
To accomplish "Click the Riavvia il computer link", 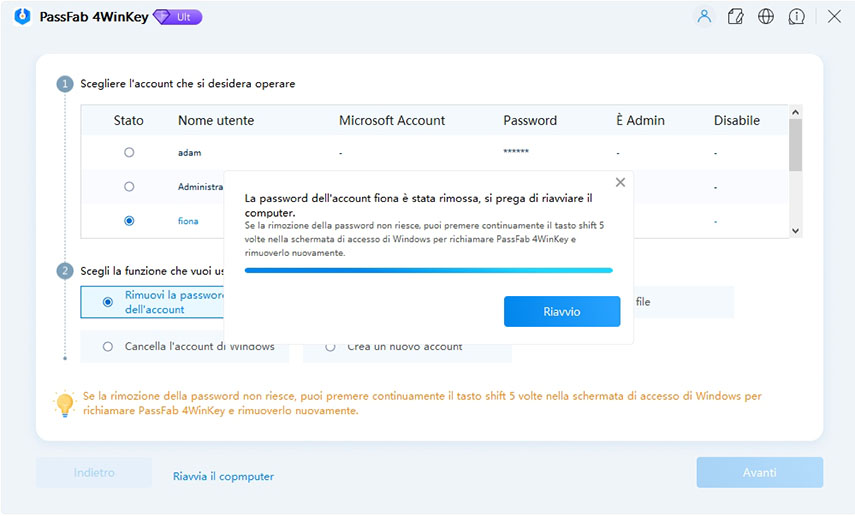I will (x=223, y=477).
